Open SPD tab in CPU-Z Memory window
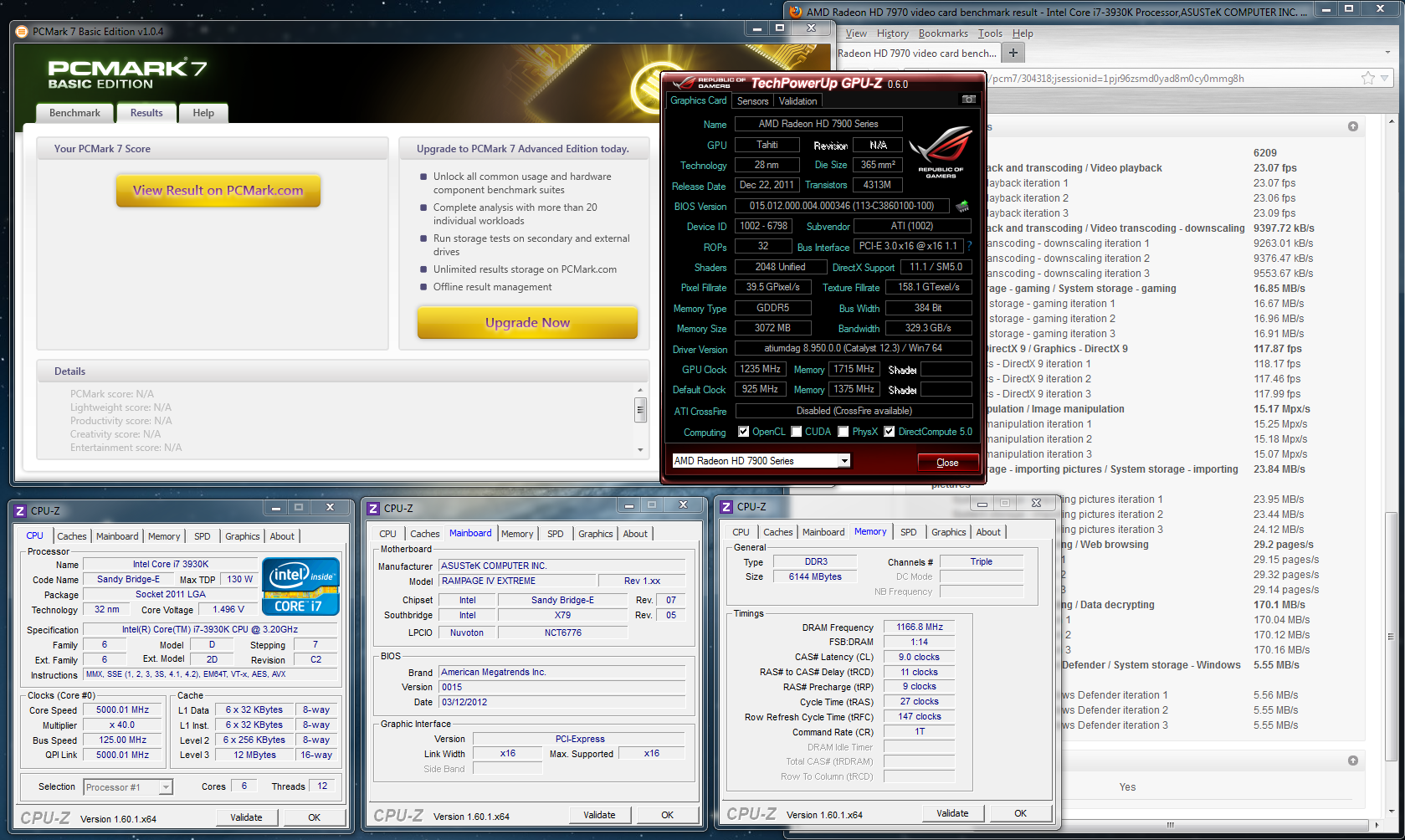 coord(908,532)
